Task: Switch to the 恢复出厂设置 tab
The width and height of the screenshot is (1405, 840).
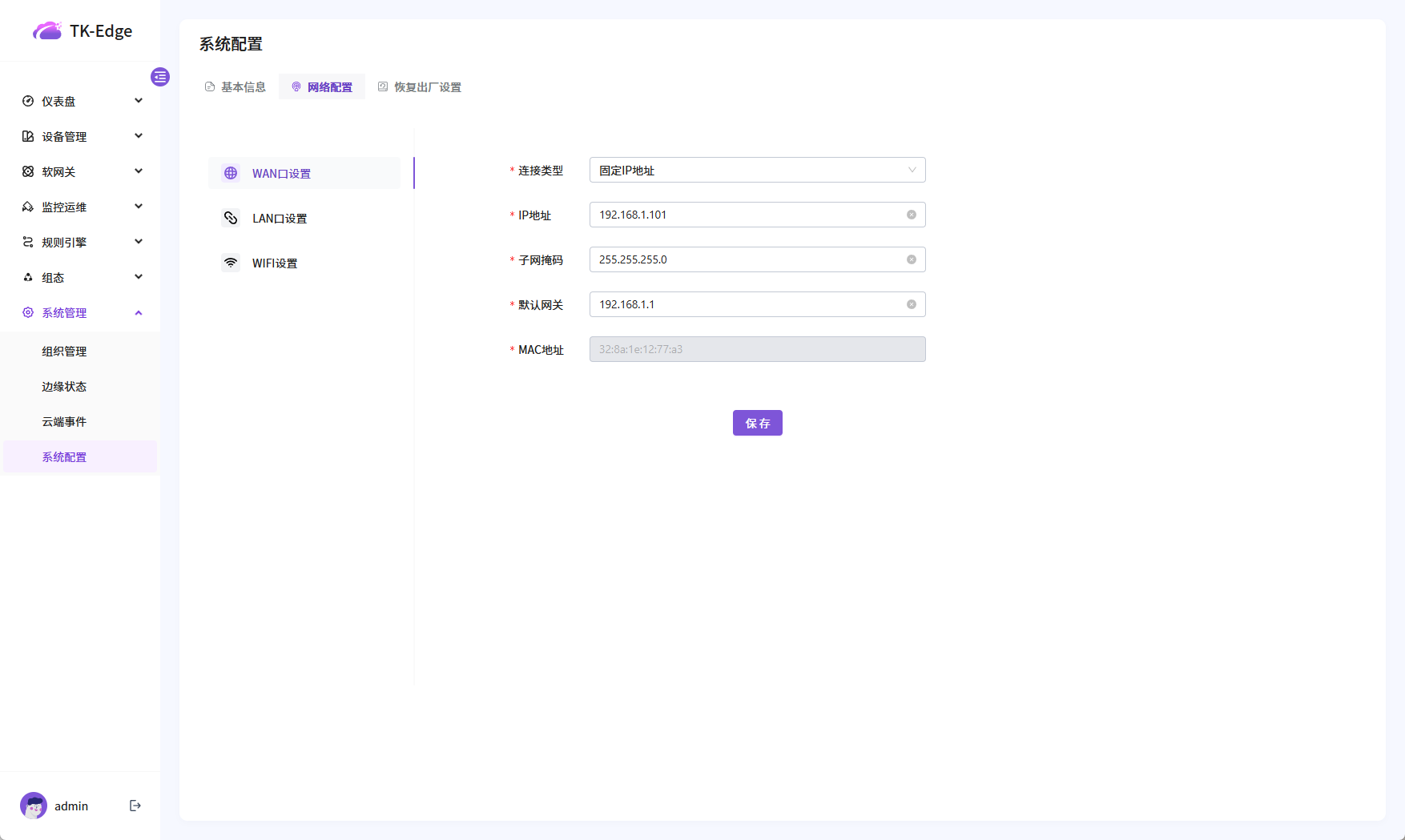Action: [x=420, y=86]
